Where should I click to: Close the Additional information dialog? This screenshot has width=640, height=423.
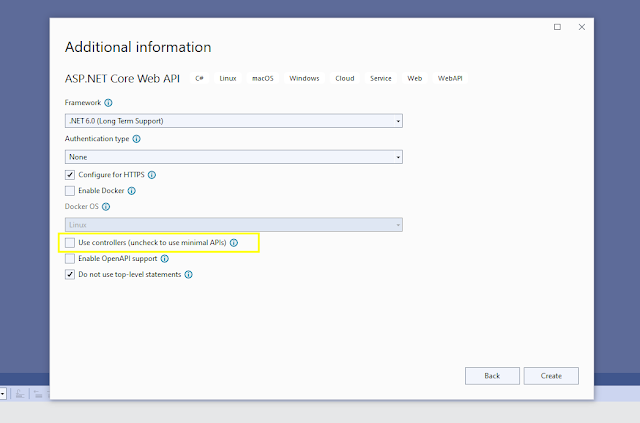pyautogui.click(x=582, y=27)
